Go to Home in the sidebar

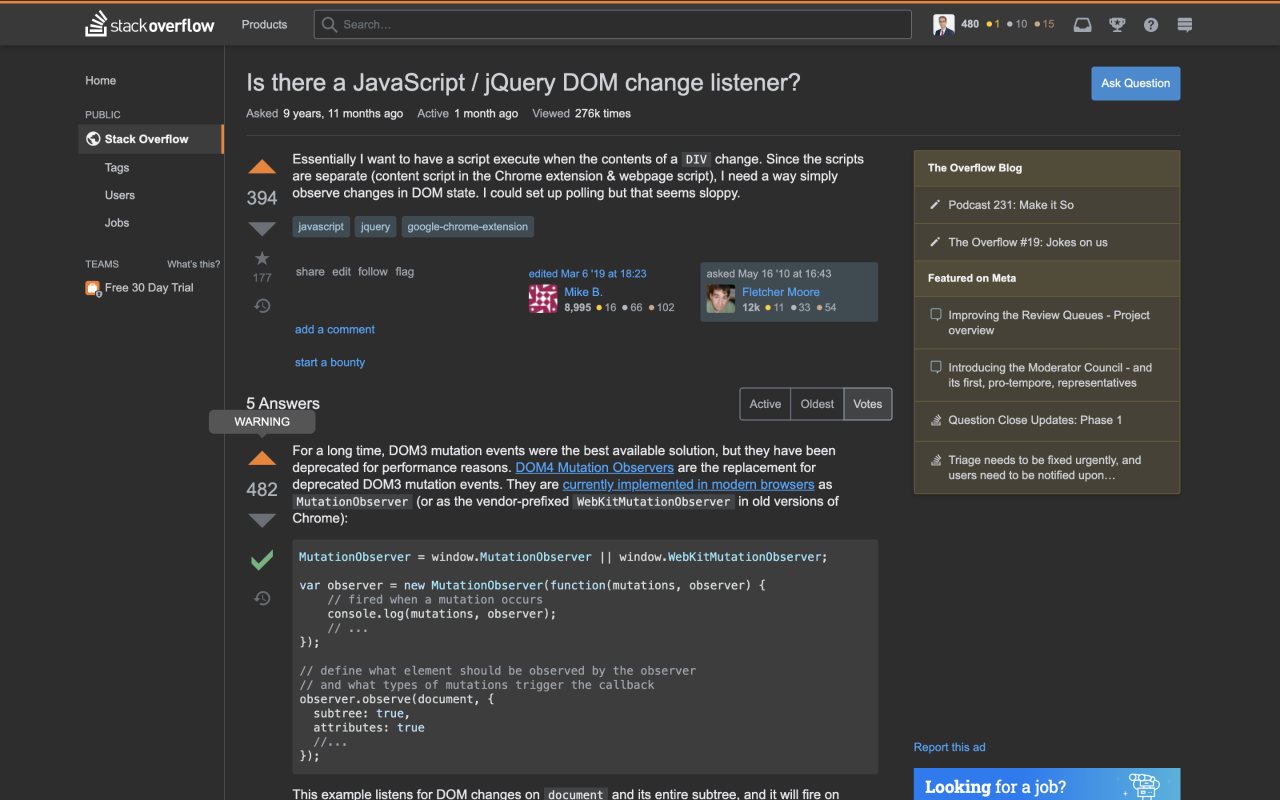point(101,81)
